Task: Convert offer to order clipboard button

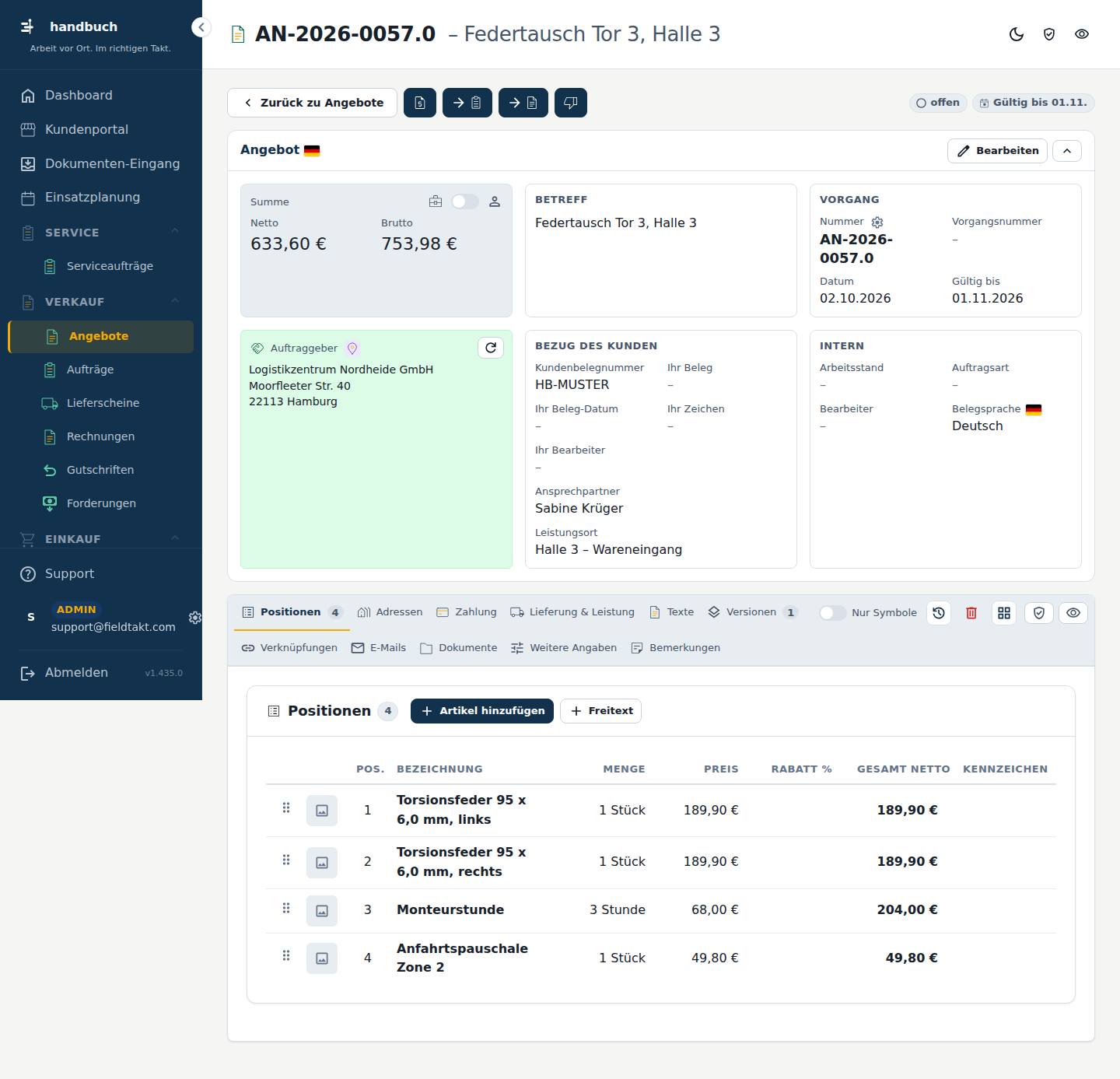Action: [x=467, y=103]
